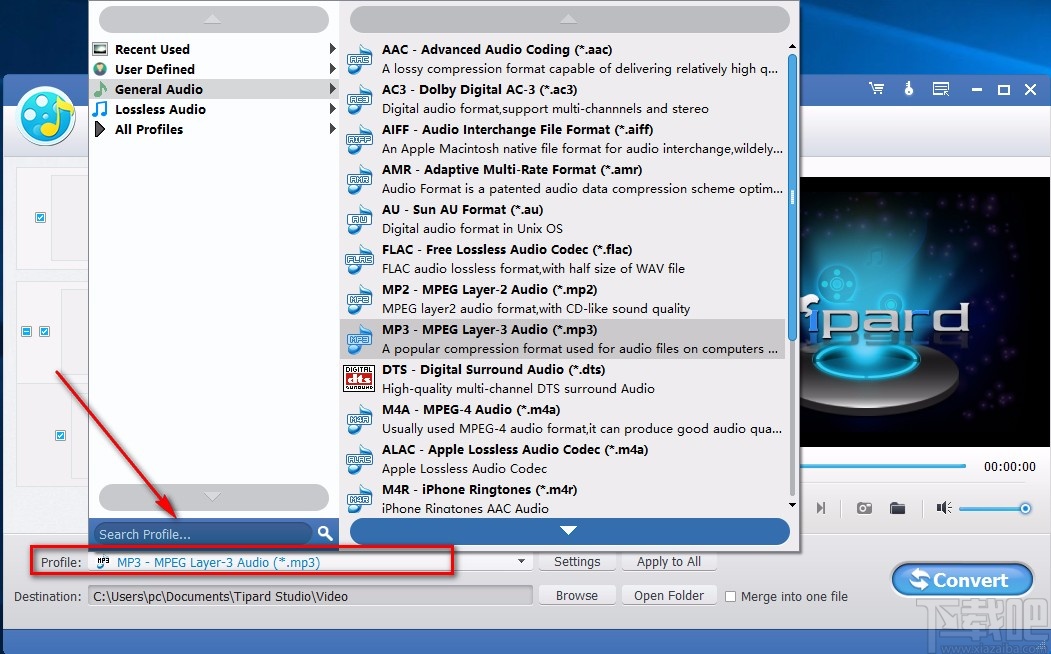Choose MP3 - MPEG Layer-3 Audio format

(563, 339)
